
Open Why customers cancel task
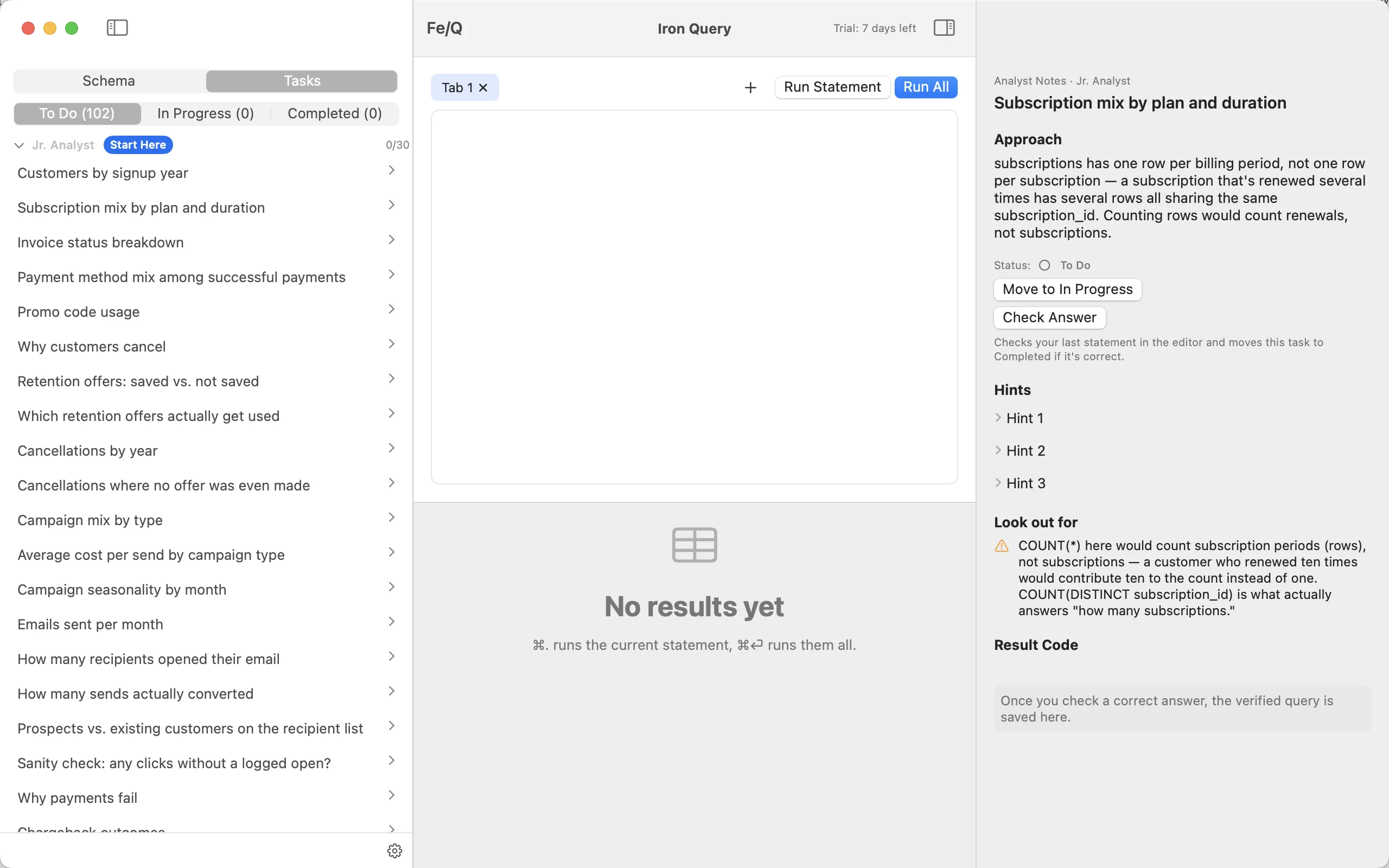pyautogui.click(x=207, y=347)
